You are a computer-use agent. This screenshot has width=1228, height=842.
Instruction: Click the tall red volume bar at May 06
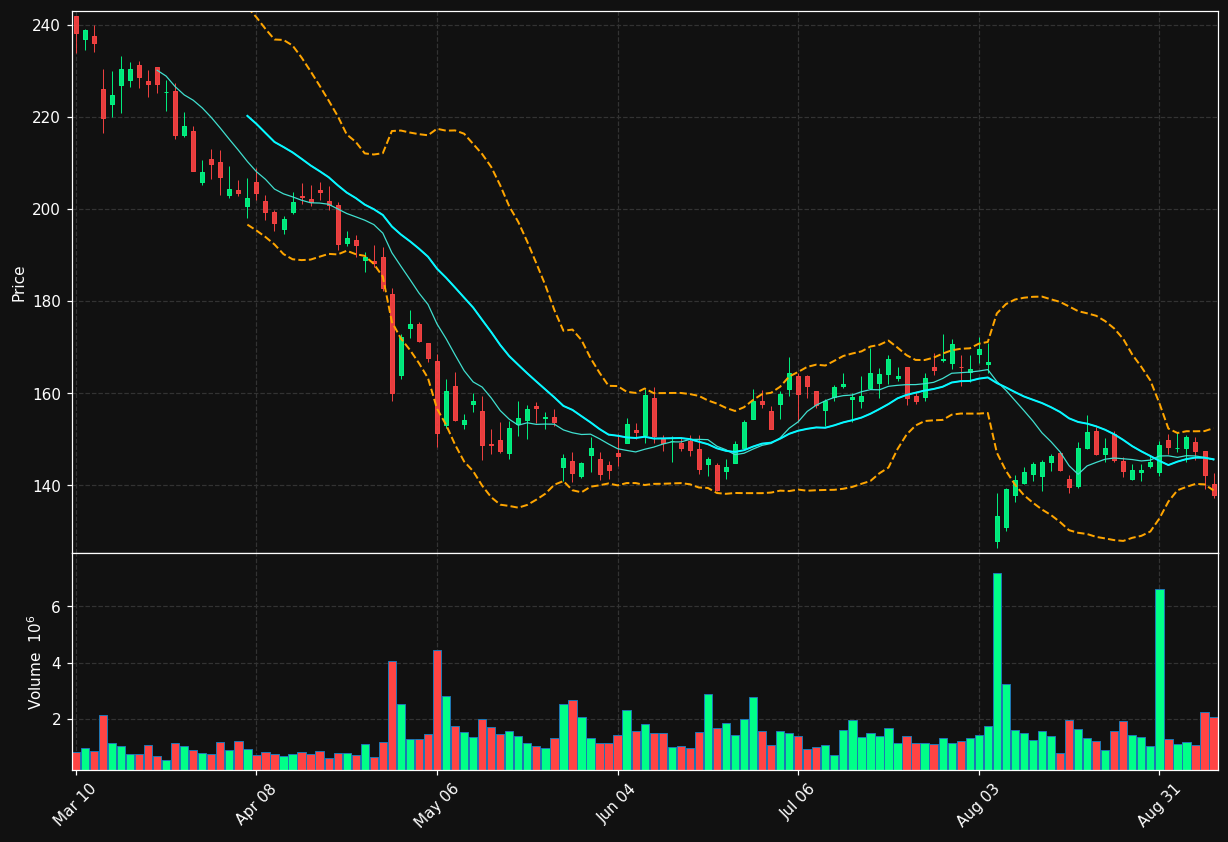[x=437, y=710]
